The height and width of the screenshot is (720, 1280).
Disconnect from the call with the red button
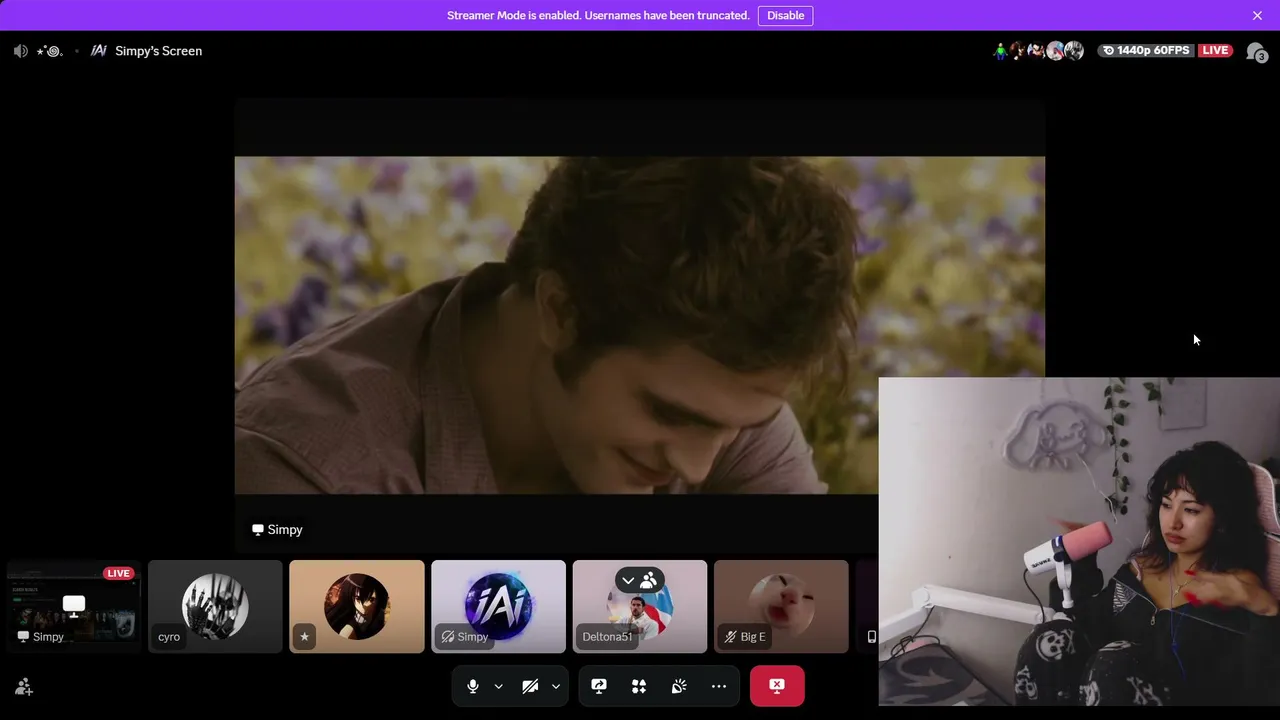point(777,686)
